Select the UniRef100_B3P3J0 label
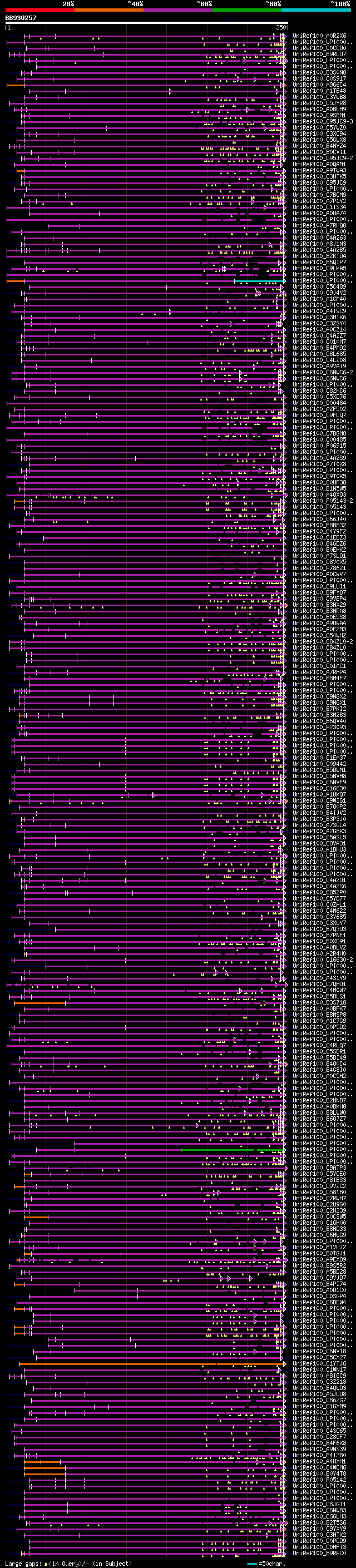The width and height of the screenshot is (356, 1568). coord(319,819)
